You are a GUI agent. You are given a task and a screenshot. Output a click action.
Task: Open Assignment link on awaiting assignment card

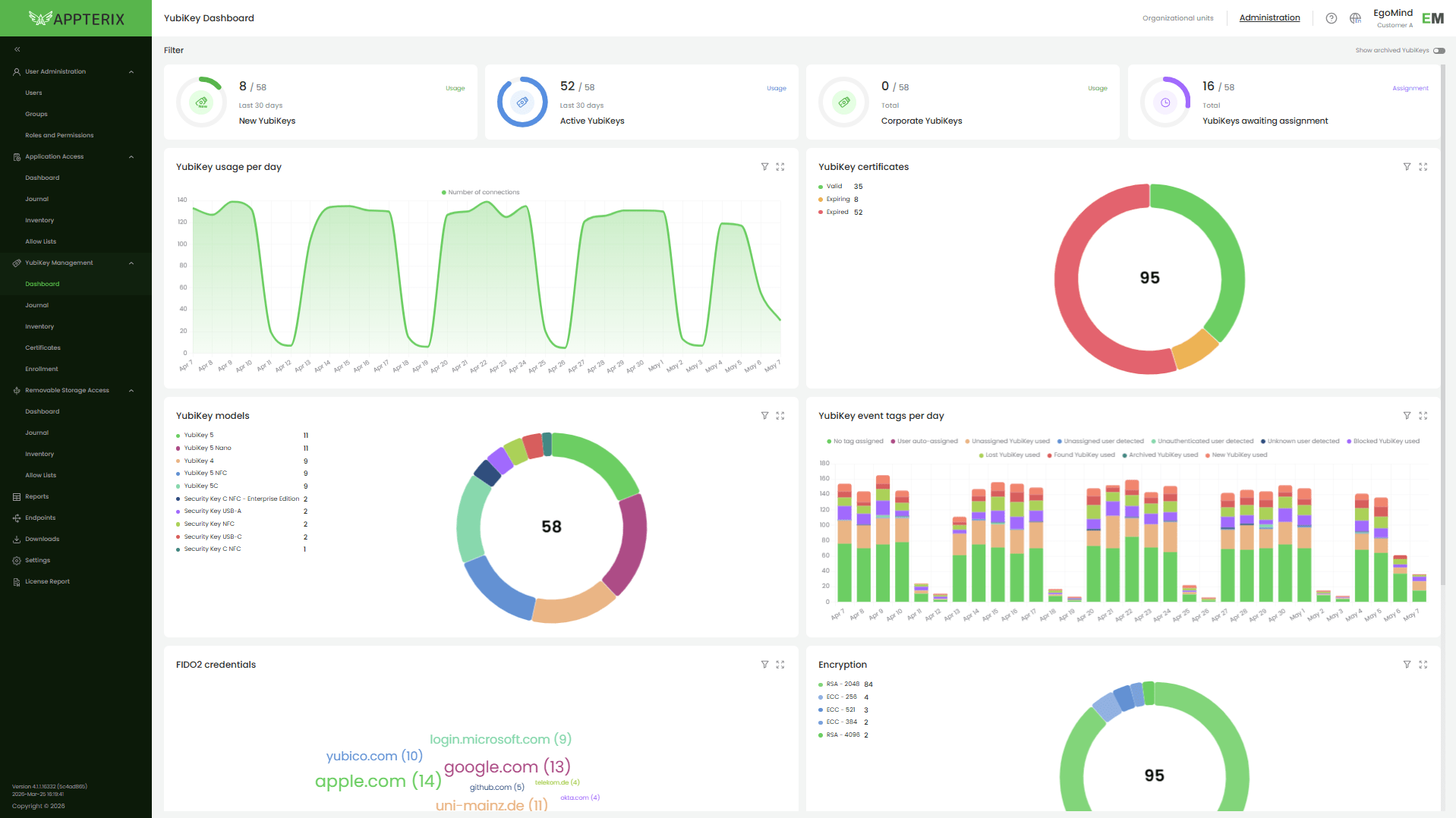(1410, 89)
